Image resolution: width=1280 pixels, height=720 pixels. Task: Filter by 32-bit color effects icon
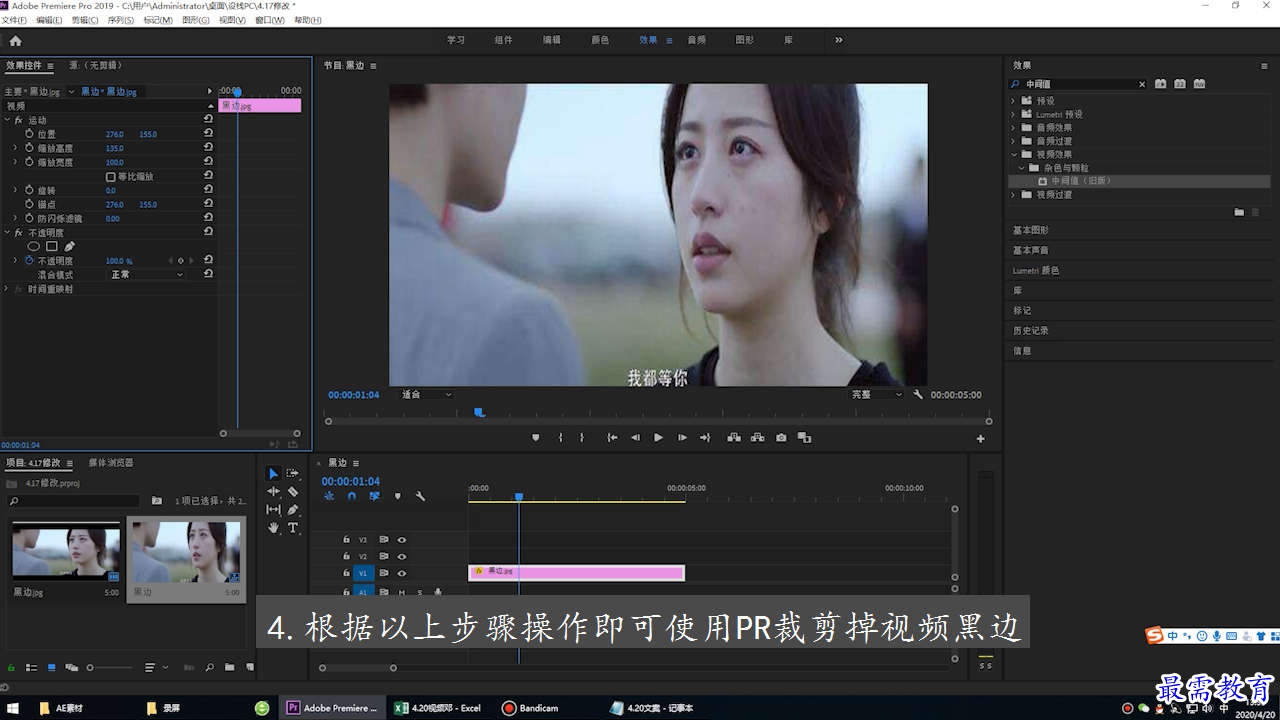(x=1180, y=84)
